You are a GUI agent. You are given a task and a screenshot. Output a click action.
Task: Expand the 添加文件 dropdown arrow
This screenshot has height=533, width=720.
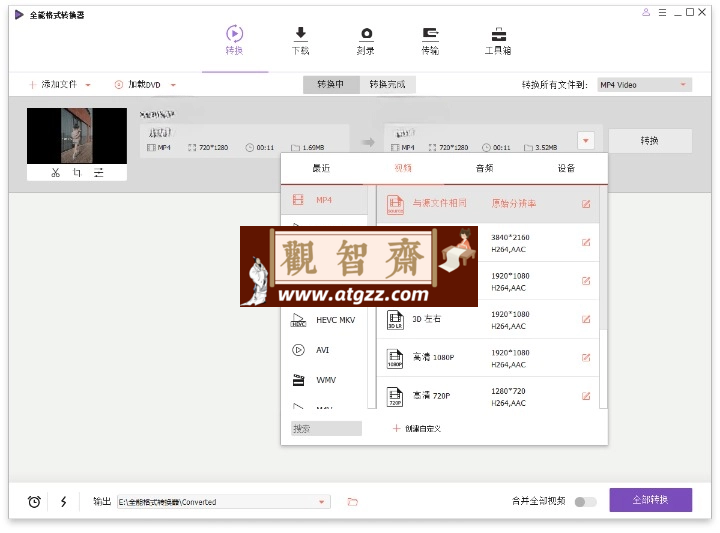pyautogui.click(x=88, y=85)
